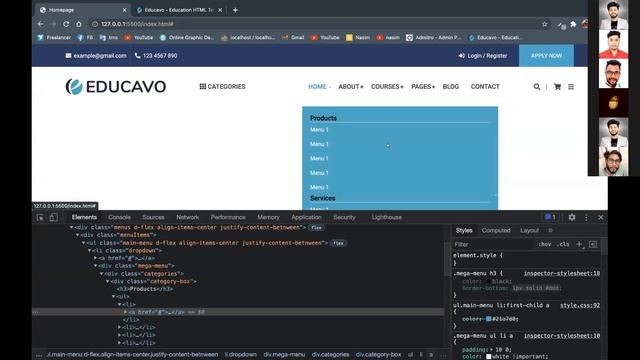The image size is (640, 360).
Task: Open the Admintro - Admin bookmark
Action: pyautogui.click(x=433, y=38)
